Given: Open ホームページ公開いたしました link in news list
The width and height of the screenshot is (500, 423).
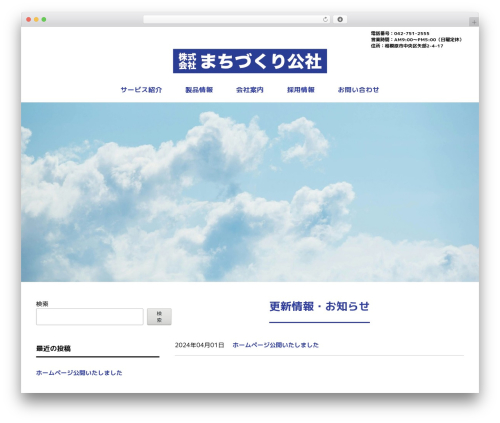Looking at the screenshot, I should pos(275,345).
